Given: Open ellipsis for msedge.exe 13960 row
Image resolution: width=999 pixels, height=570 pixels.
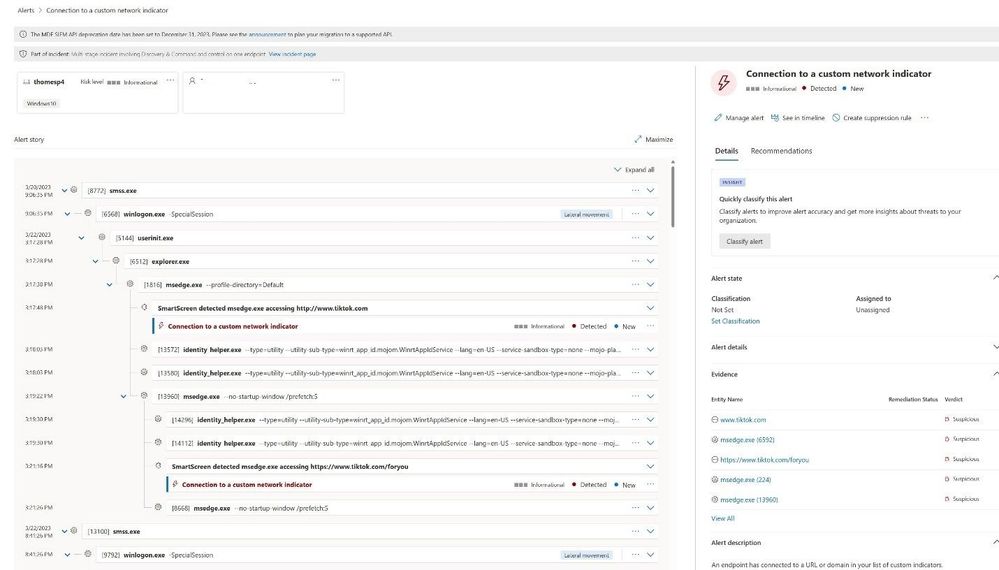Looking at the screenshot, I should [635, 396].
